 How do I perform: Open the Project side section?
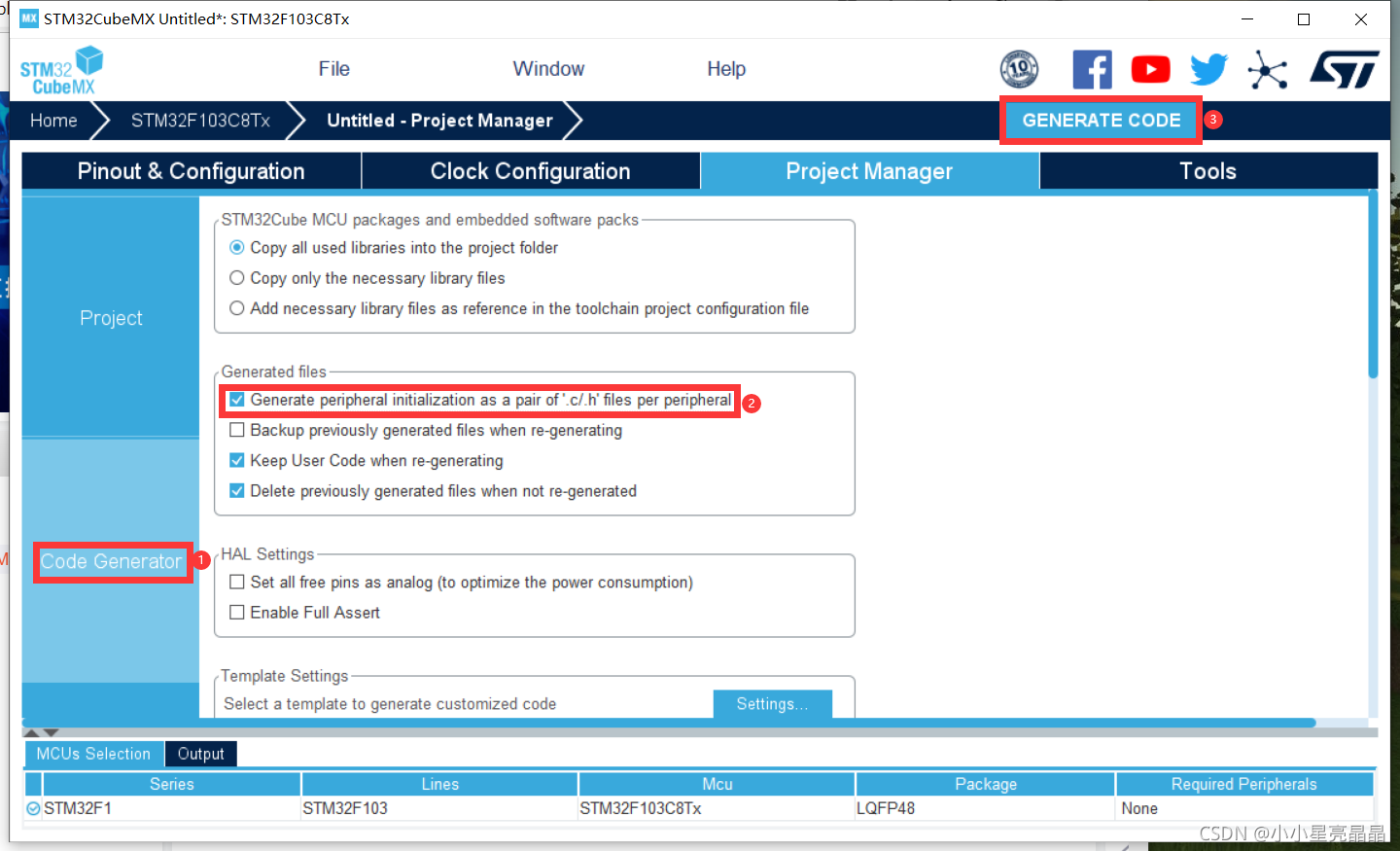point(111,318)
